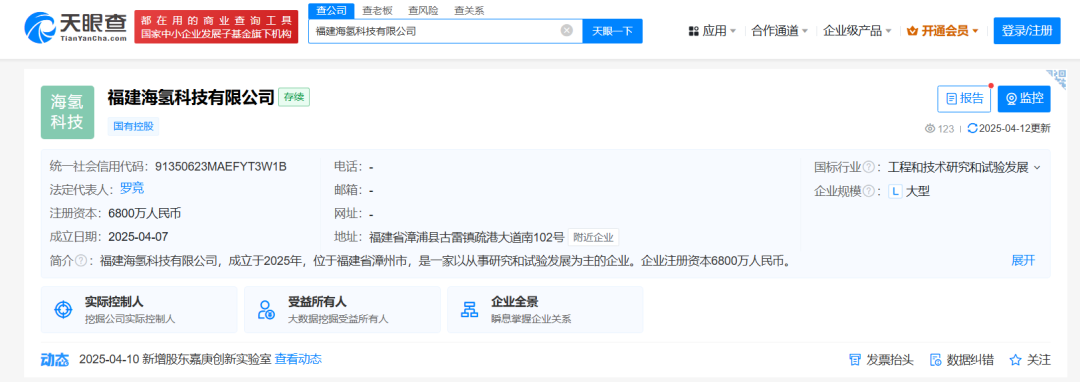The image size is (1080, 382).
Task: Expand the 应用 dropdown menu
Action: 733,31
